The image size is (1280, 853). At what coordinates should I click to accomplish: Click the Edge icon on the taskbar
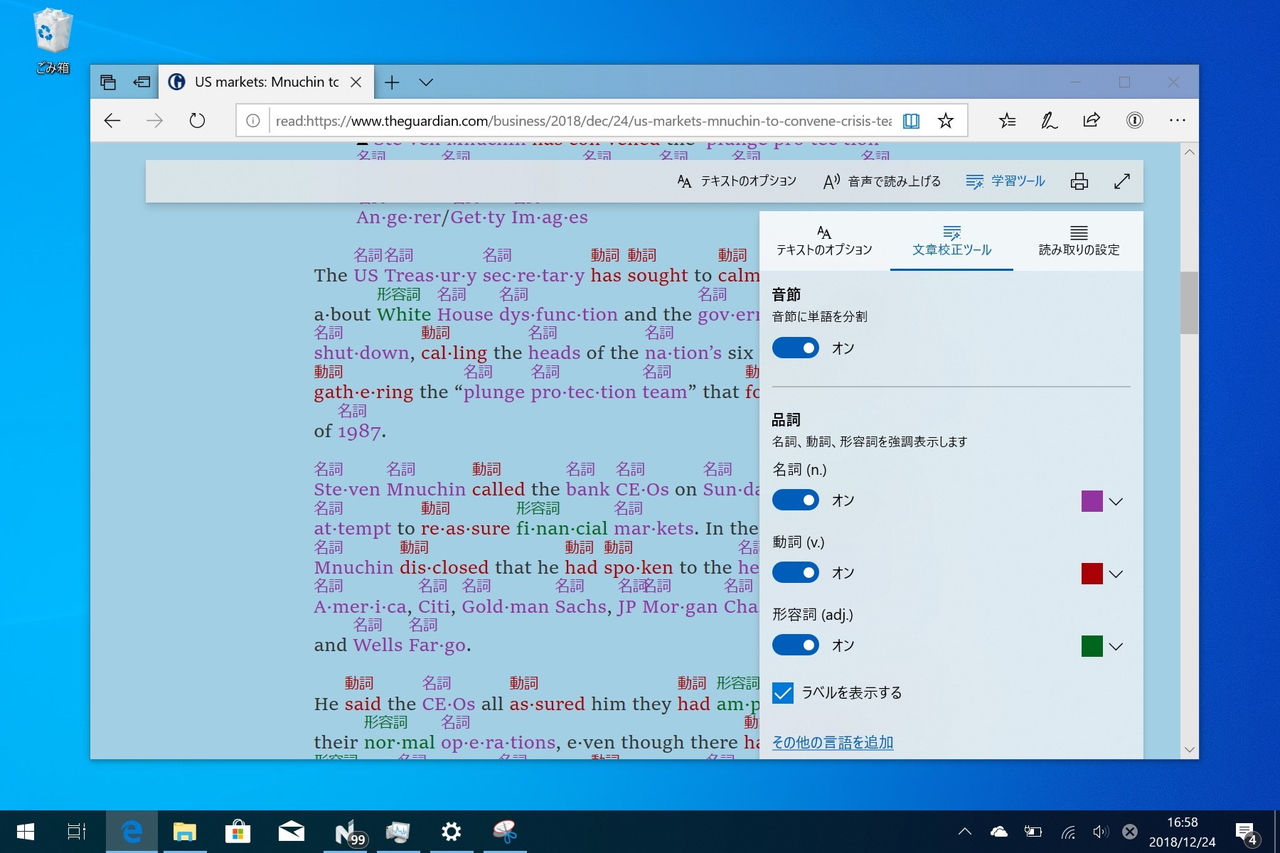click(x=131, y=832)
